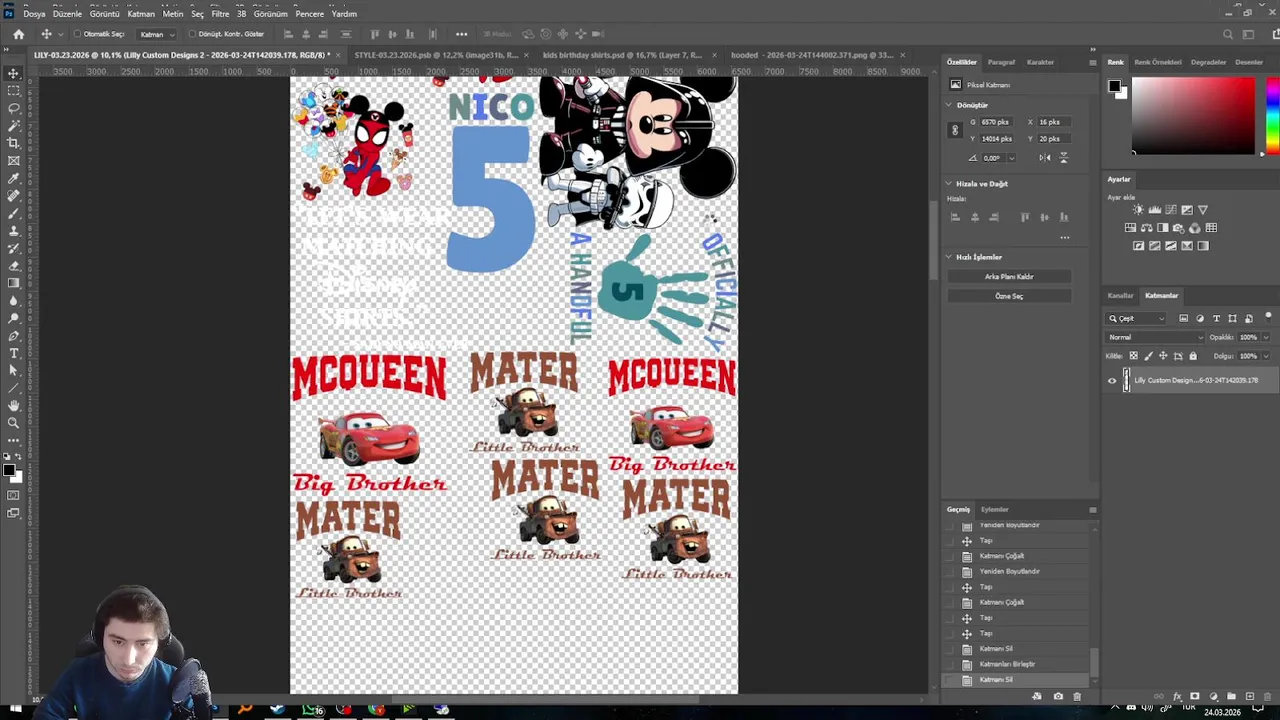
Task: Select the Brush tool
Action: 13,213
